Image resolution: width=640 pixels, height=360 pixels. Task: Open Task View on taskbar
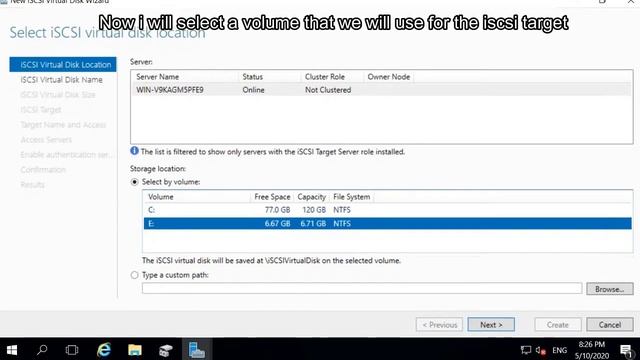click(x=72, y=350)
